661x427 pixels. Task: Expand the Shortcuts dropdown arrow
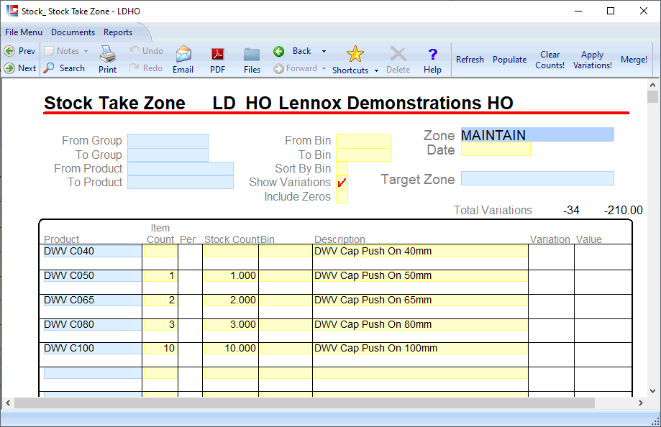376,71
